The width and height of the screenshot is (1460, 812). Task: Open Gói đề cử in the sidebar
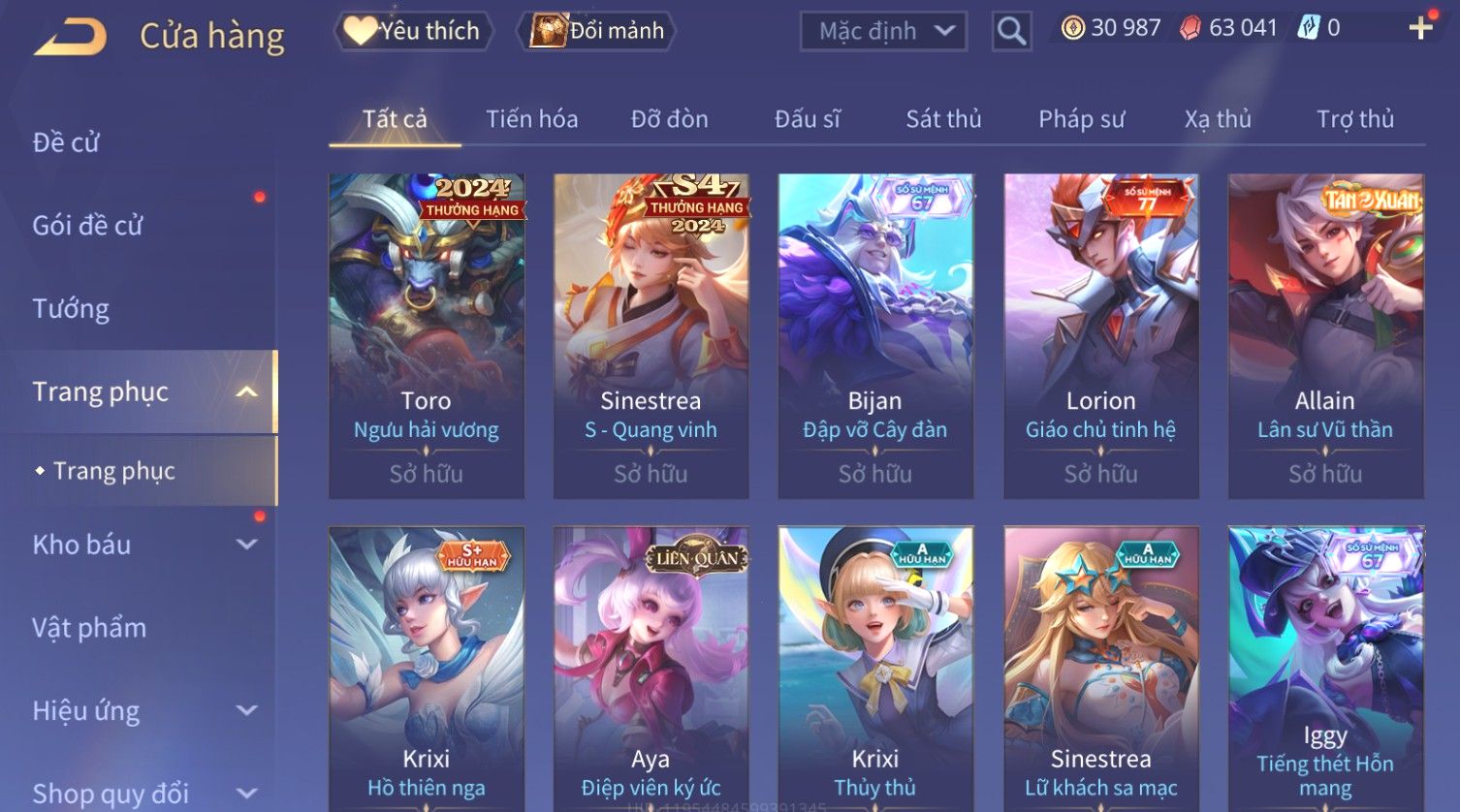(87, 226)
